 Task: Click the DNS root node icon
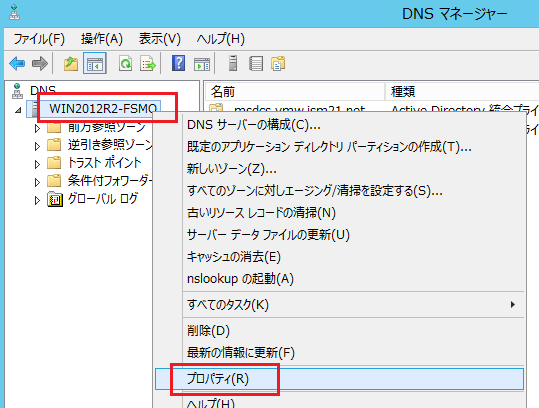(x=17, y=91)
